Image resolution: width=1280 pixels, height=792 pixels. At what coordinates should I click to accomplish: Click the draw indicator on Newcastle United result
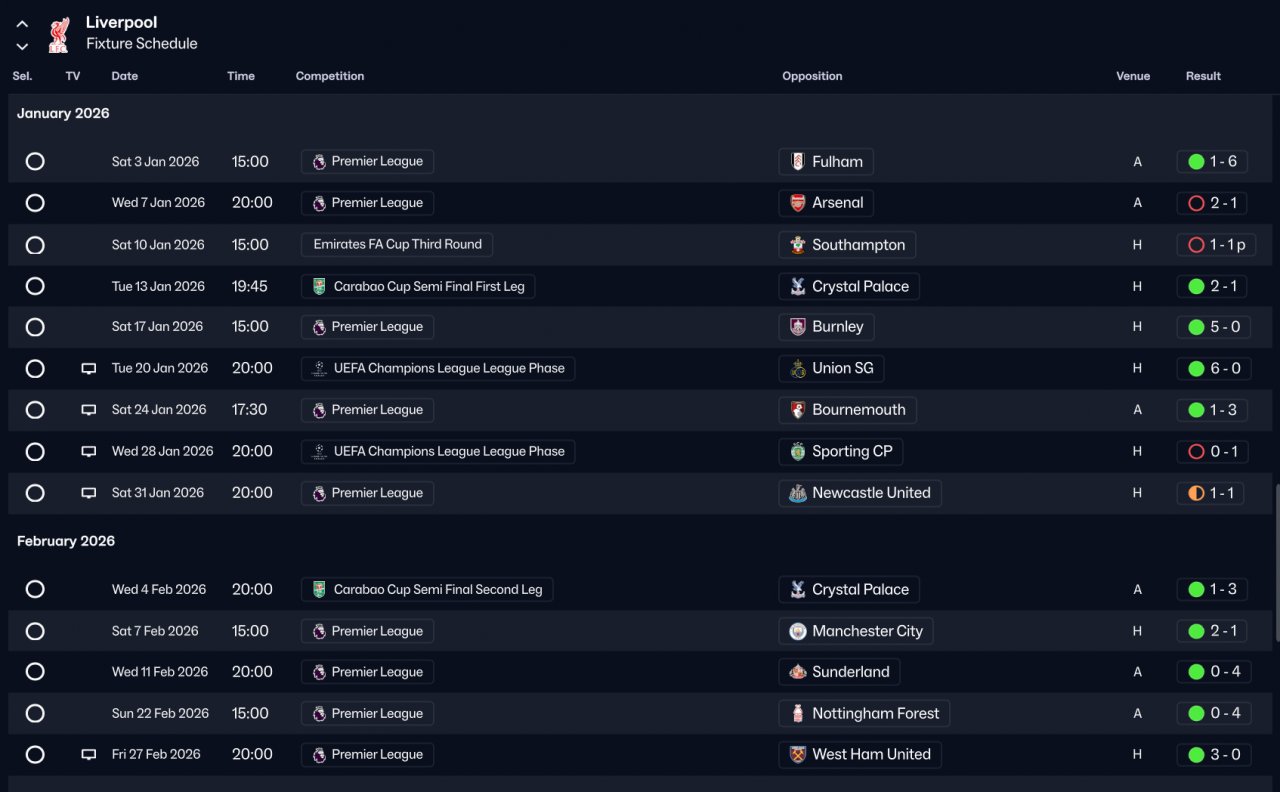(x=1196, y=493)
